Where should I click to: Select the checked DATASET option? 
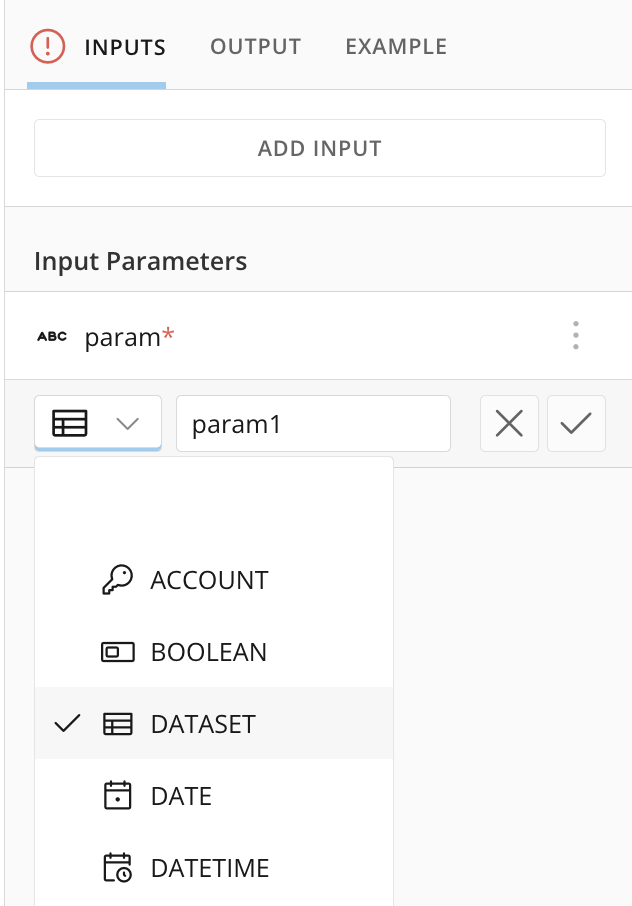pyautogui.click(x=203, y=724)
